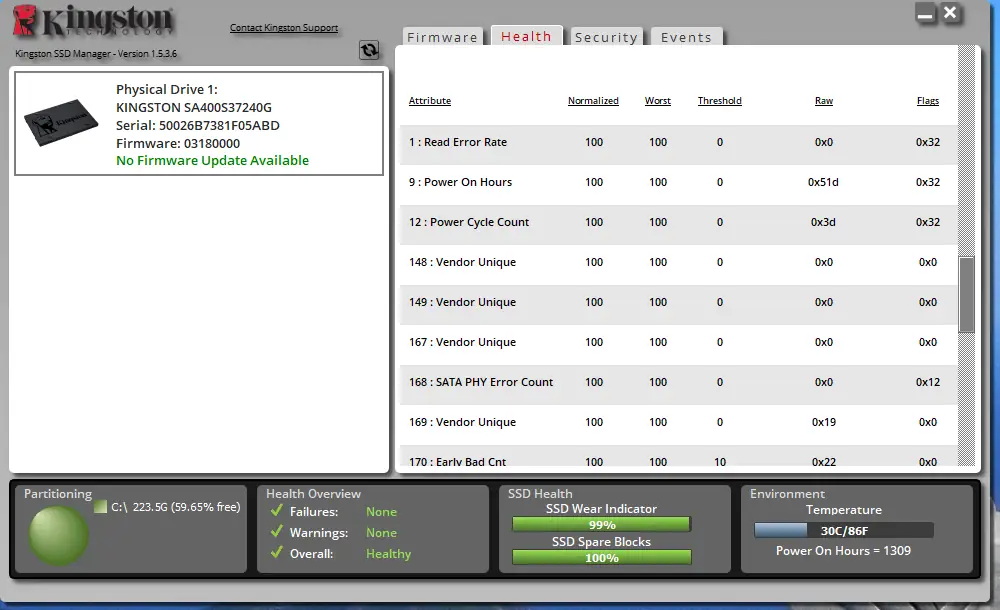Click the Attribute column header
Image resolution: width=1000 pixels, height=610 pixels.
click(x=430, y=100)
